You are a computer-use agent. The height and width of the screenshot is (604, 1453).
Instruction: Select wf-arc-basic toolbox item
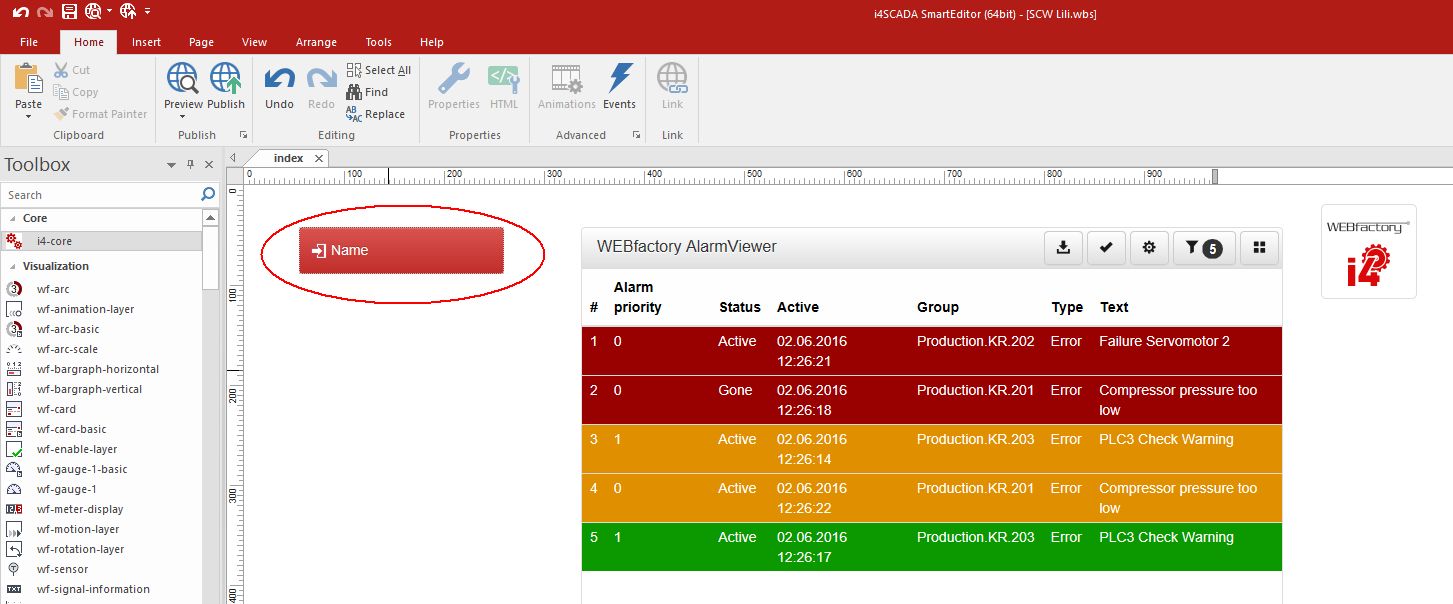tap(102, 329)
